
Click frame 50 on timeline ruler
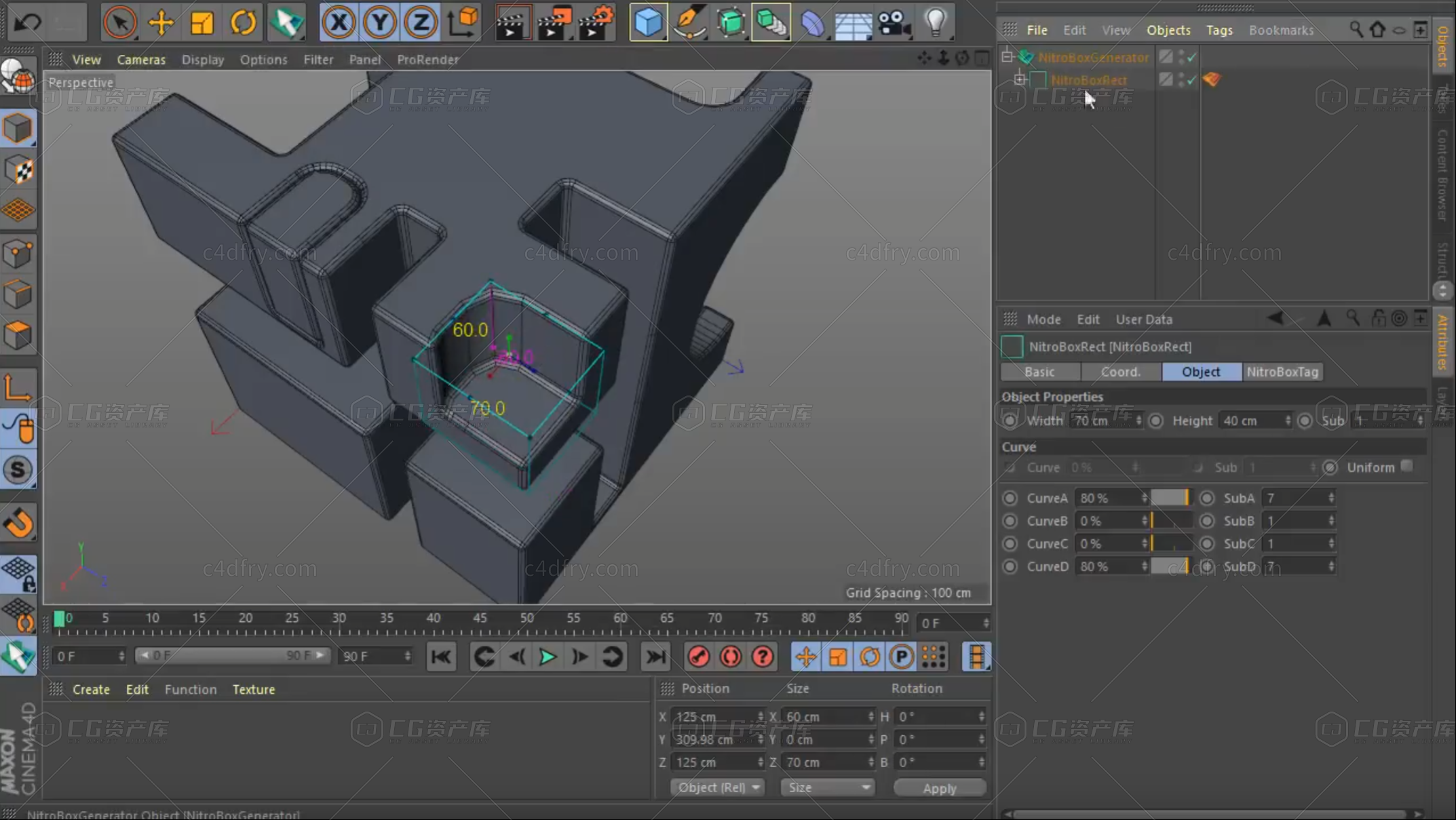[x=527, y=619]
